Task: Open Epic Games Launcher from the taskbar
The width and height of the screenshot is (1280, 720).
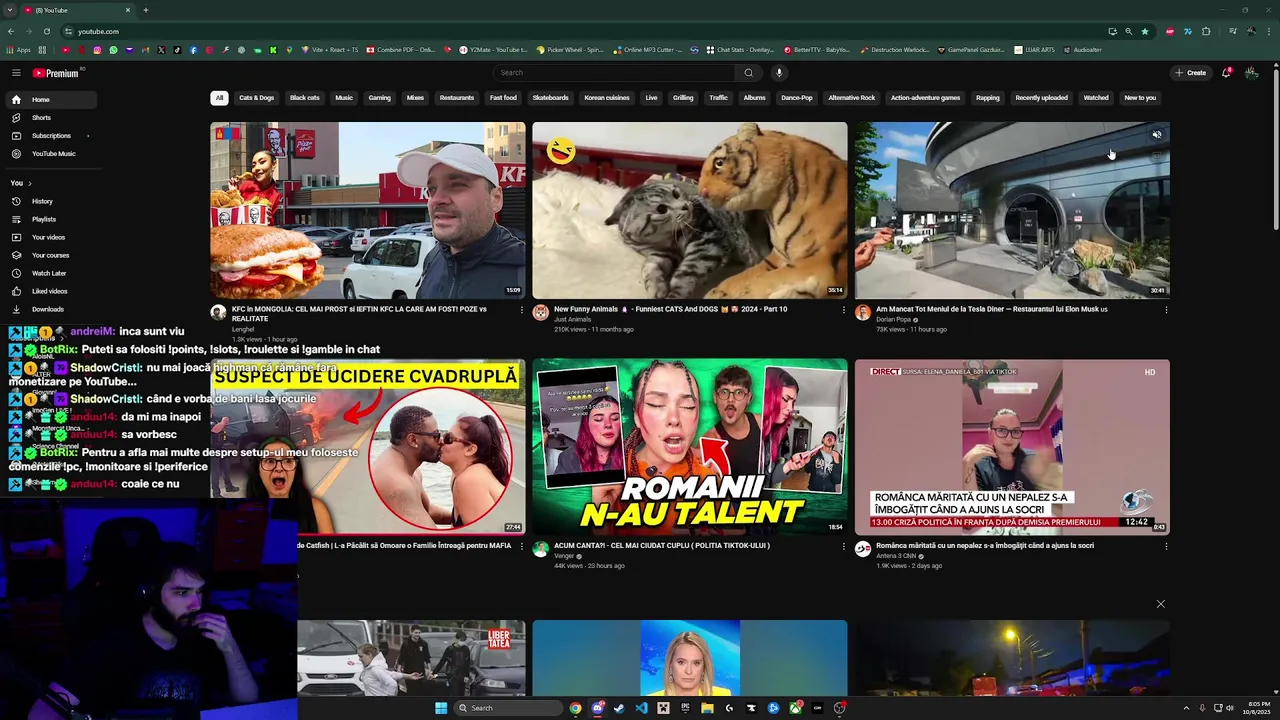Action: (685, 708)
